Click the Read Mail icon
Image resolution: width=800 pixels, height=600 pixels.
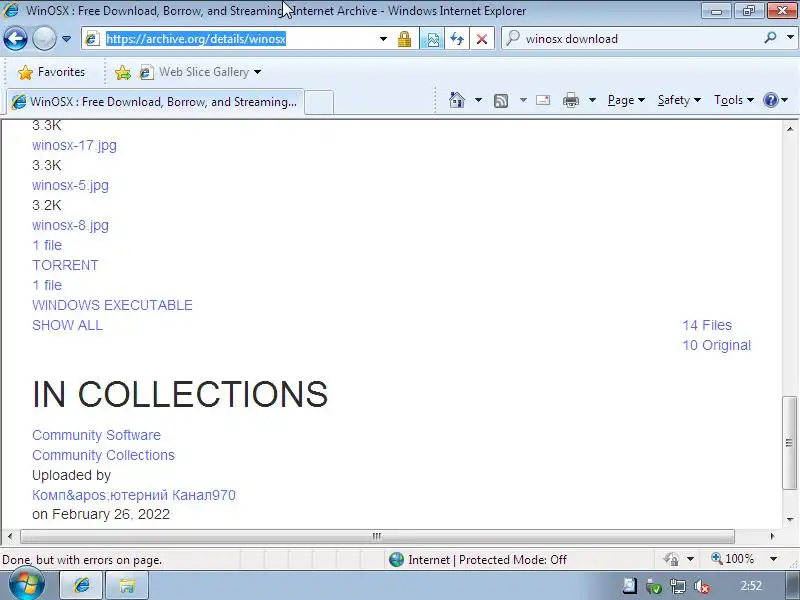[543, 100]
